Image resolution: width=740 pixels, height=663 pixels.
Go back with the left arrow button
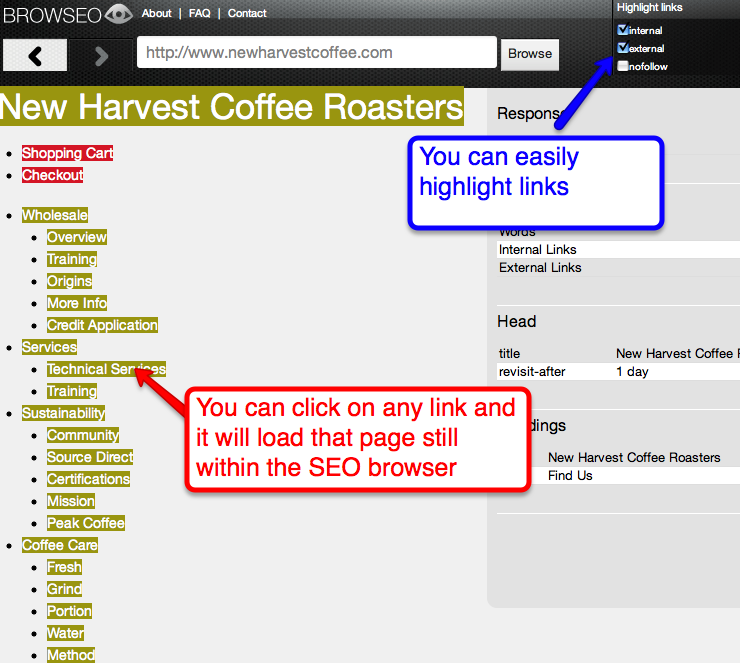[x=35, y=56]
